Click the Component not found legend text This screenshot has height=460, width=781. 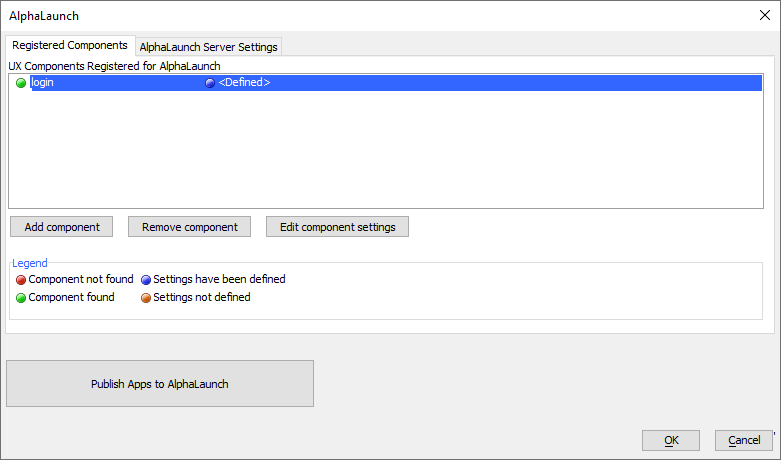pyautogui.click(x=81, y=279)
